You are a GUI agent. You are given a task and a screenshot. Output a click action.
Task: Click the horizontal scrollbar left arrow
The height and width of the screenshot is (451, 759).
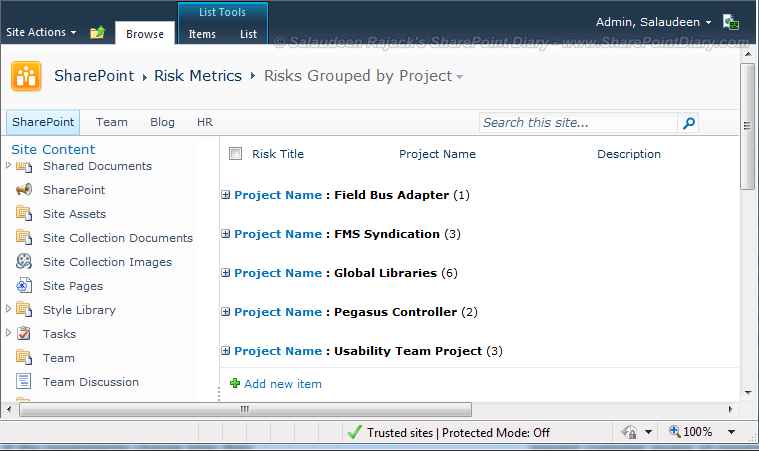coord(9,409)
